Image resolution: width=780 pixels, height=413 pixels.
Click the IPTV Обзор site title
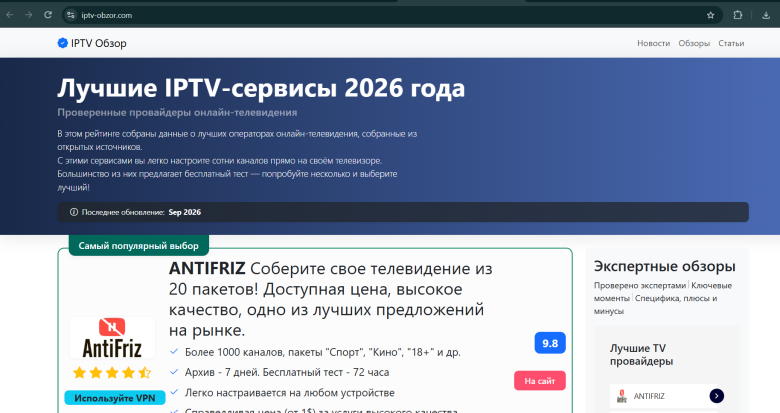coord(98,43)
